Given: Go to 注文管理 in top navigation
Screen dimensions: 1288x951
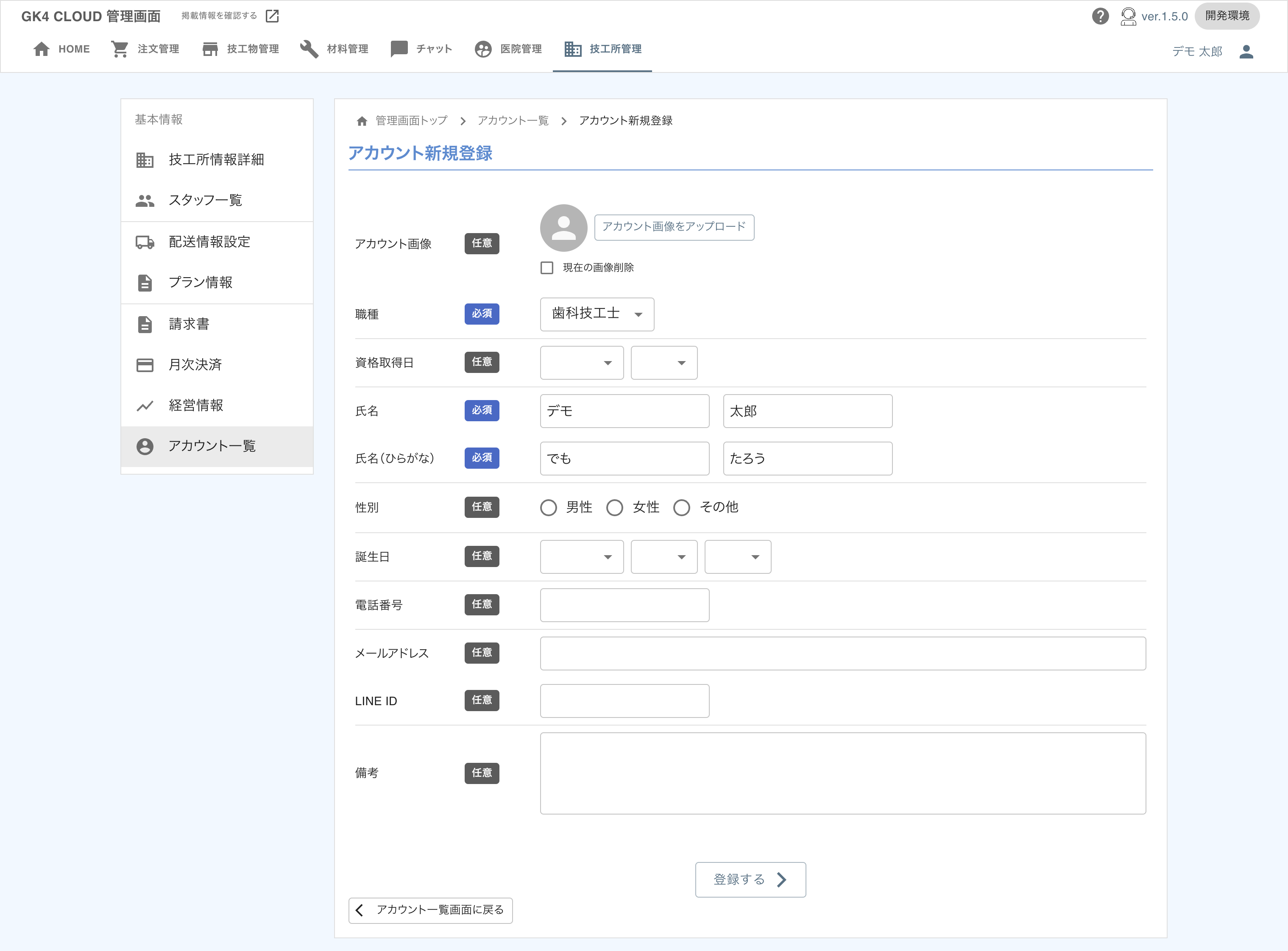Looking at the screenshot, I should (146, 49).
